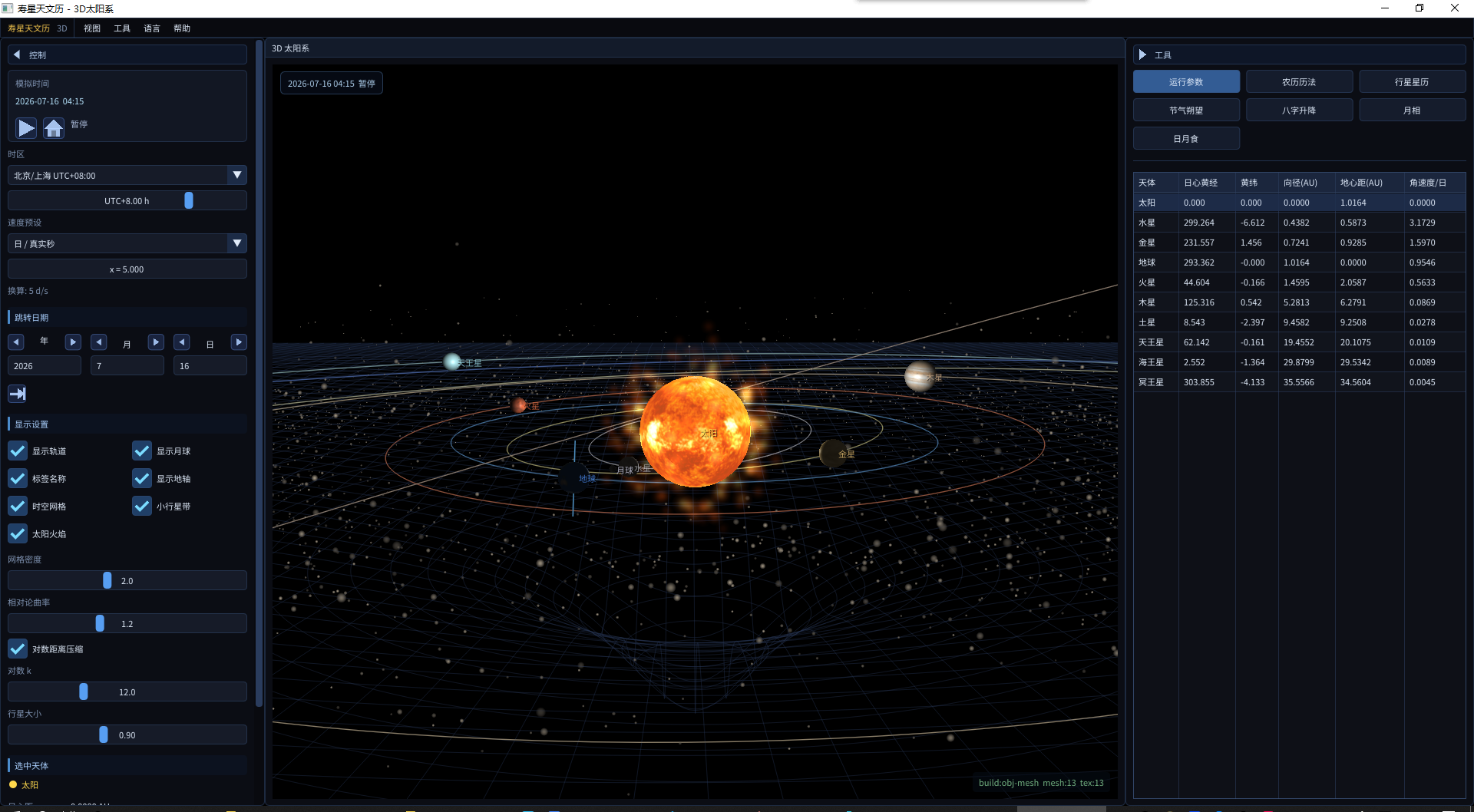This screenshot has width=1474, height=812.
Task: Reset time with the home icon
Action: coord(54,127)
